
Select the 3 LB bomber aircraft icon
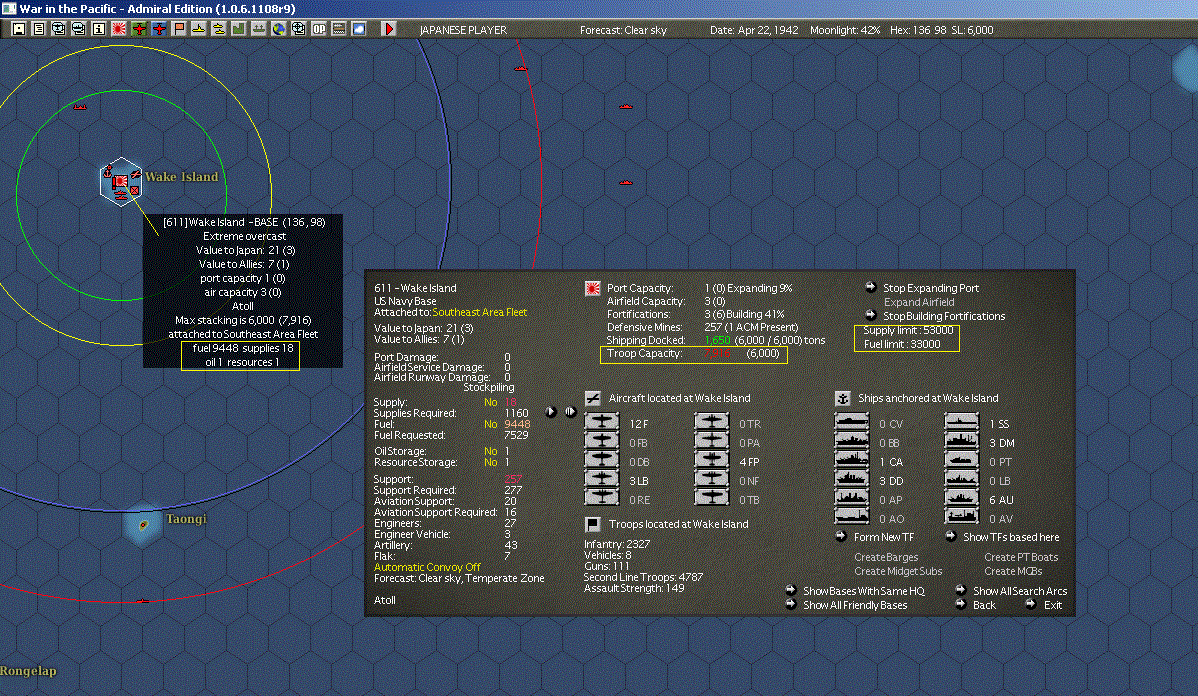click(602, 480)
